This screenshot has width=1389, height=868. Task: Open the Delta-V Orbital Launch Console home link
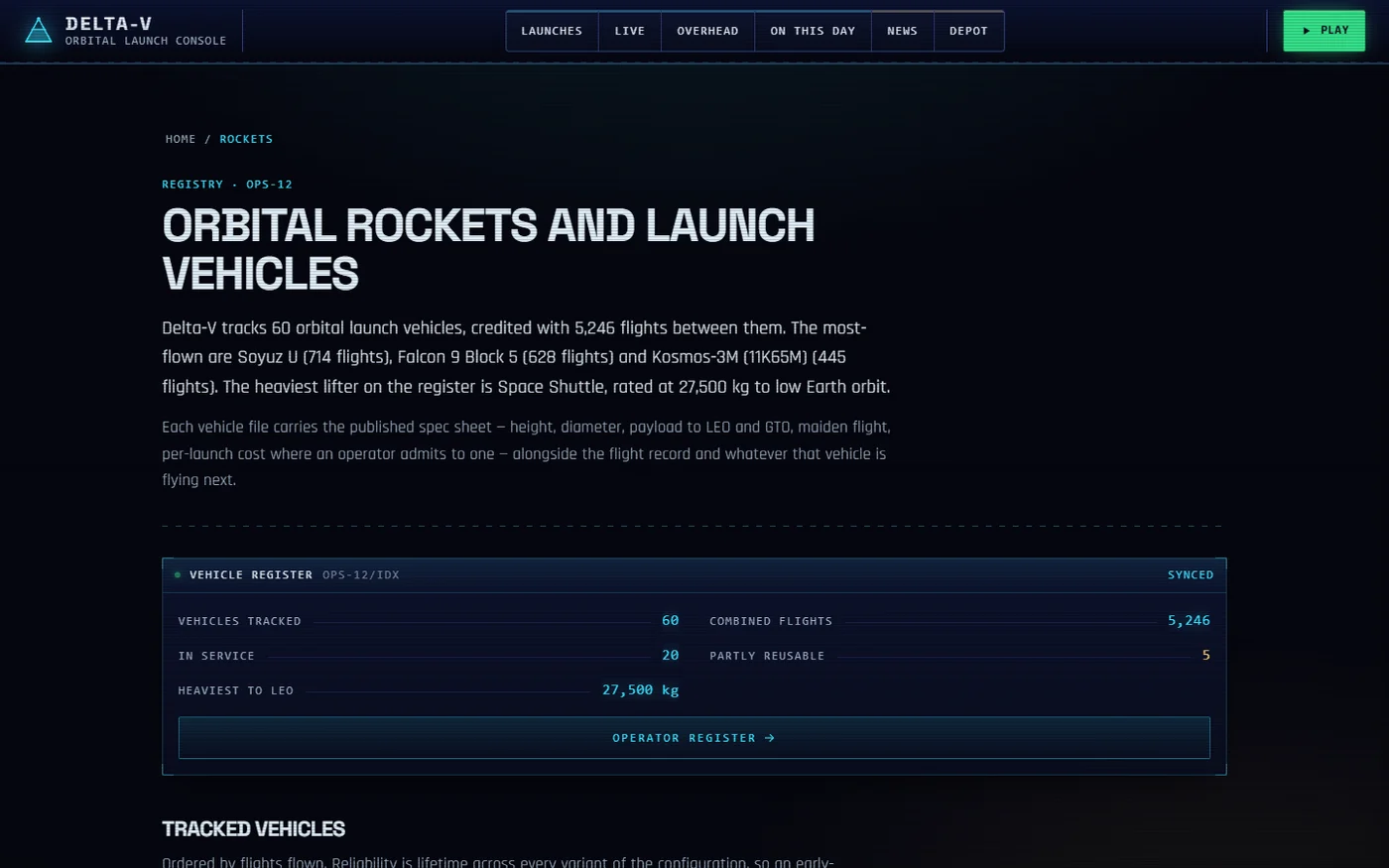pyautogui.click(x=125, y=31)
